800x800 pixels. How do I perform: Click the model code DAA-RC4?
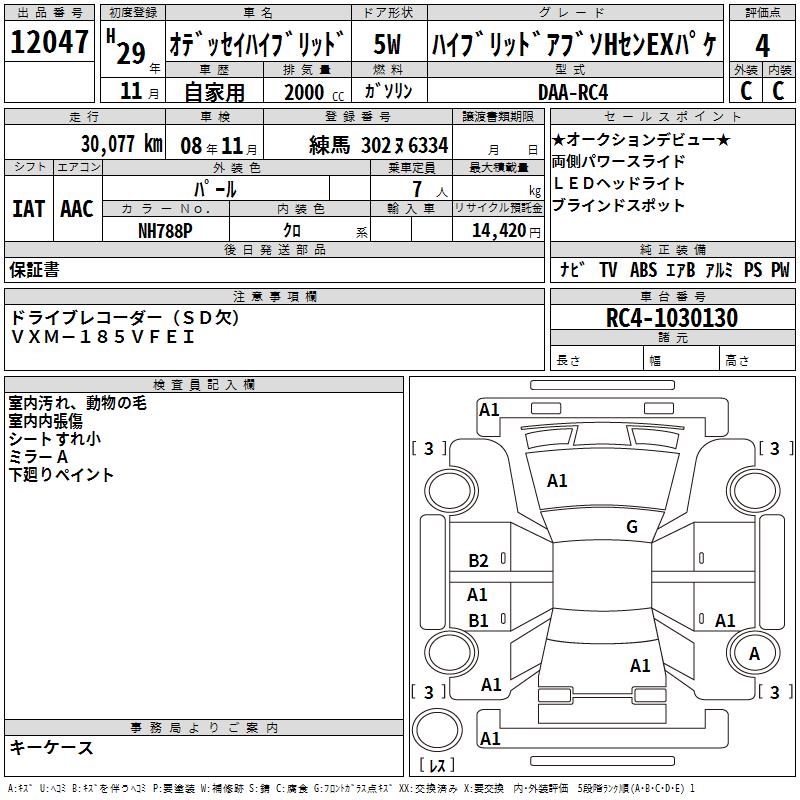[x=573, y=92]
